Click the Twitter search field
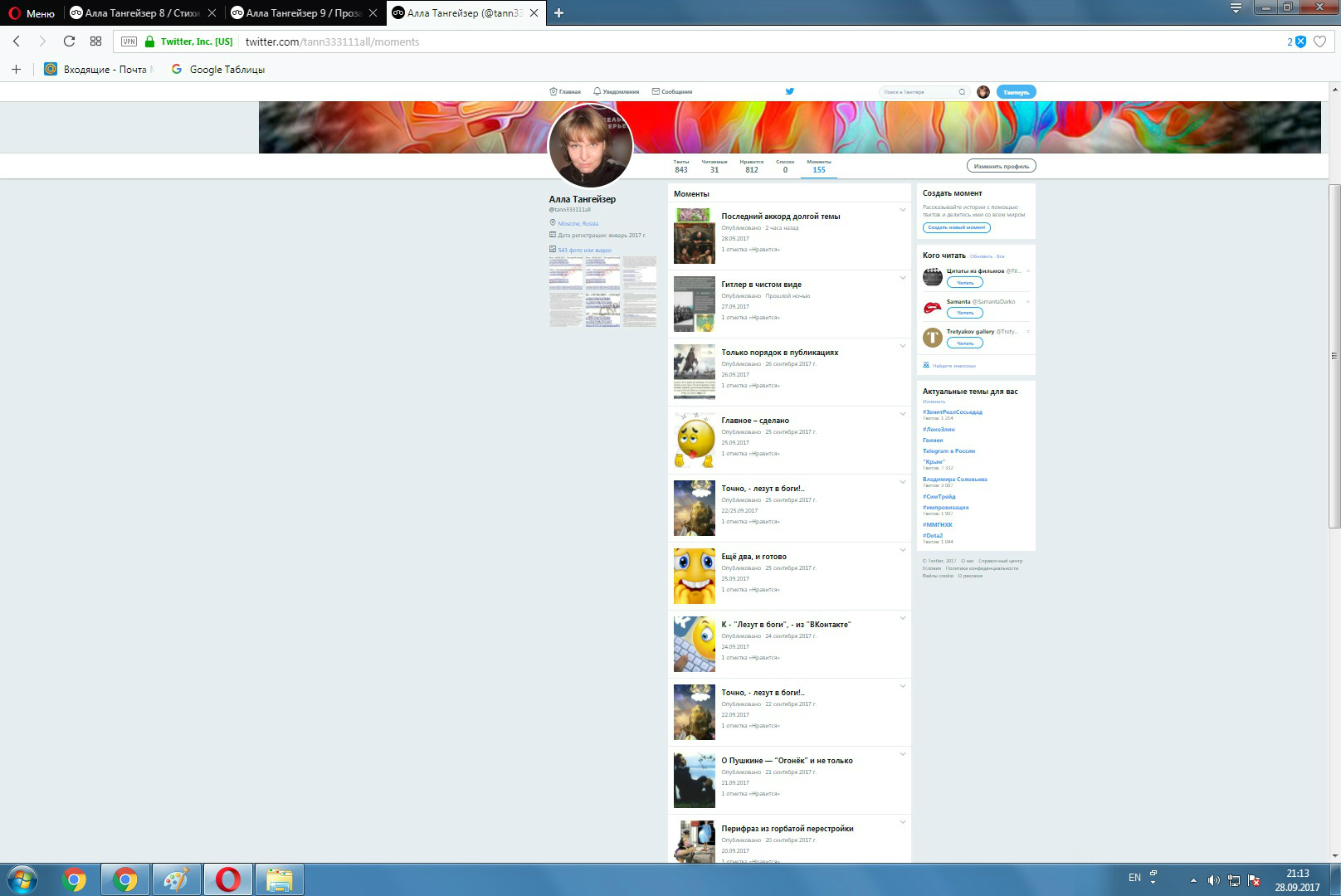Viewport: 1341px width, 896px height. [x=919, y=92]
